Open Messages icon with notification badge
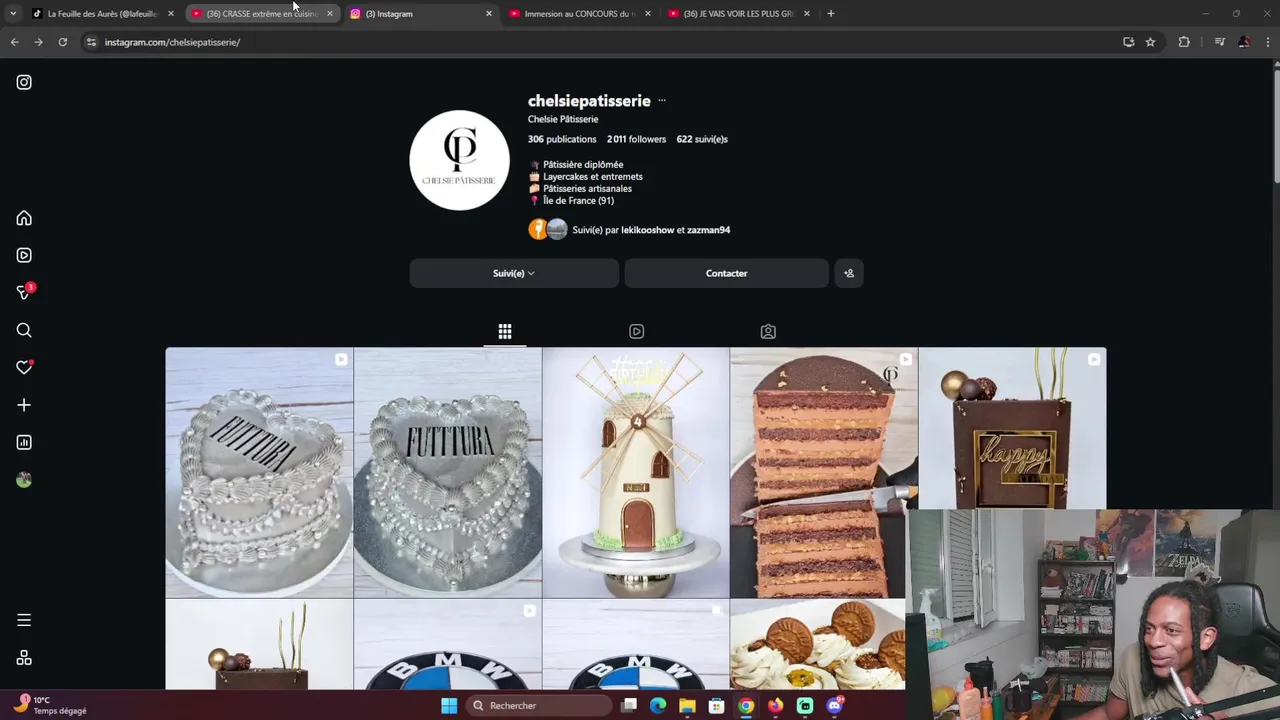Screen dimensions: 1280x720 click(24, 292)
